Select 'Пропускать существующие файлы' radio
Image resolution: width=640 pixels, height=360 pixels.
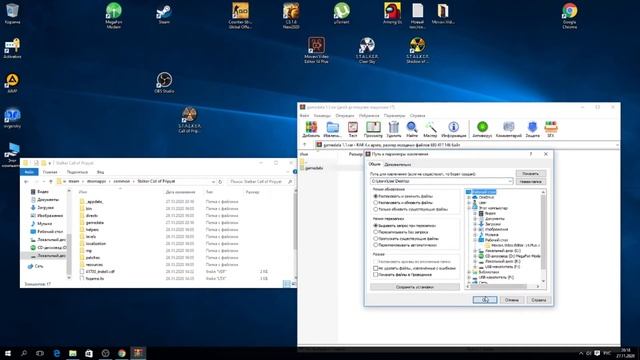click(x=376, y=238)
